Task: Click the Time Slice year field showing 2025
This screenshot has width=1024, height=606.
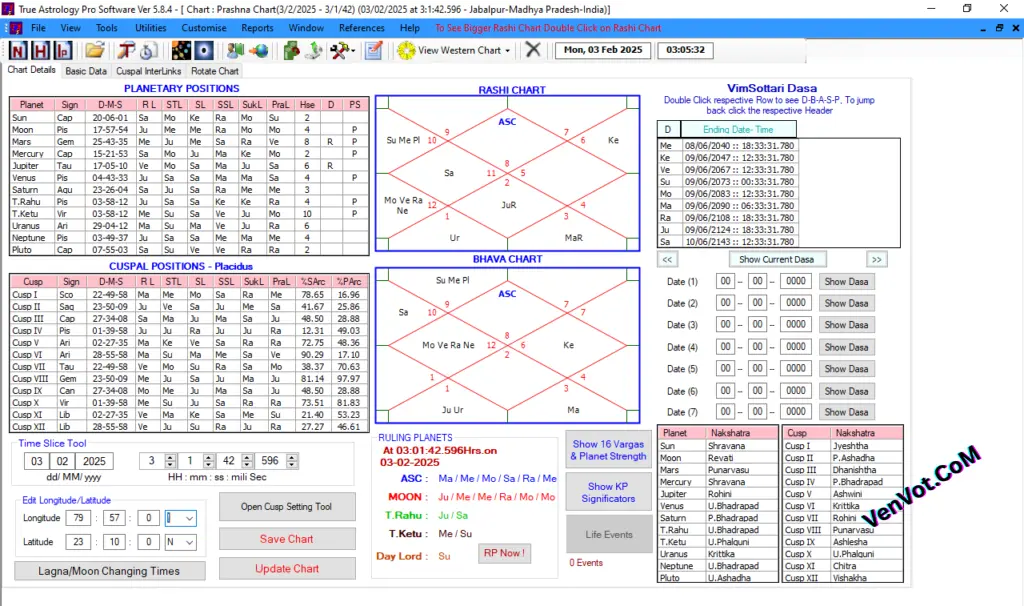Action: tap(94, 461)
